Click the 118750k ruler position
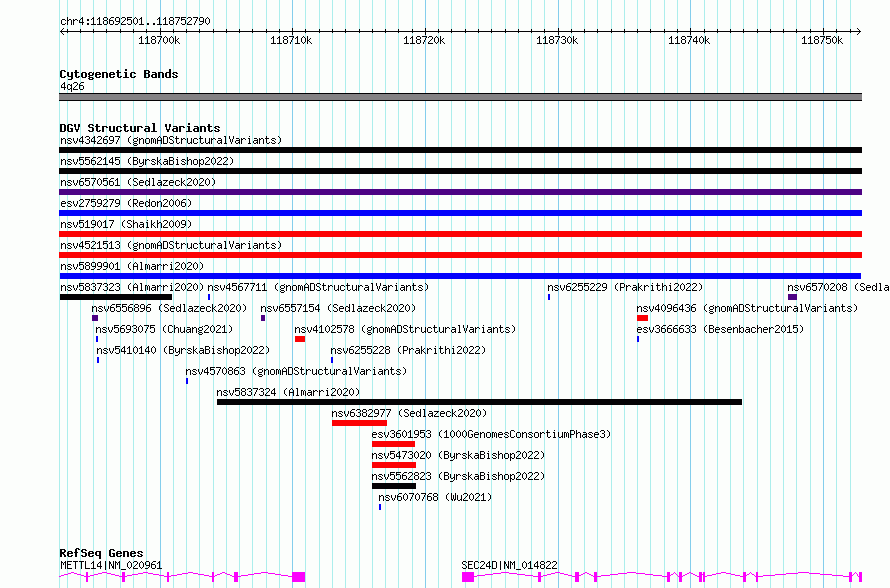This screenshot has width=890, height=588. point(822,40)
